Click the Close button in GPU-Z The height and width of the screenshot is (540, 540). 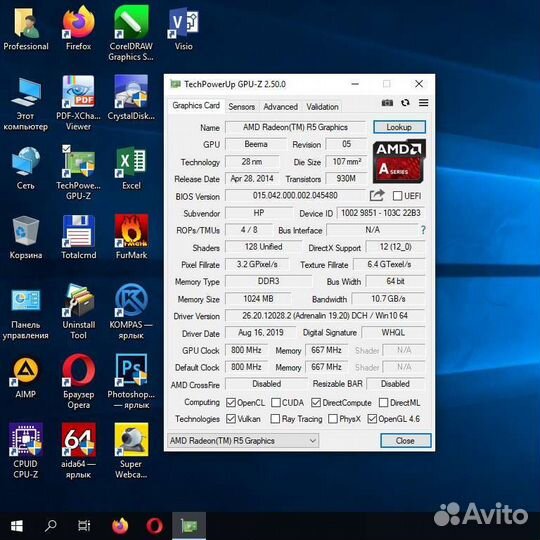coord(405,440)
